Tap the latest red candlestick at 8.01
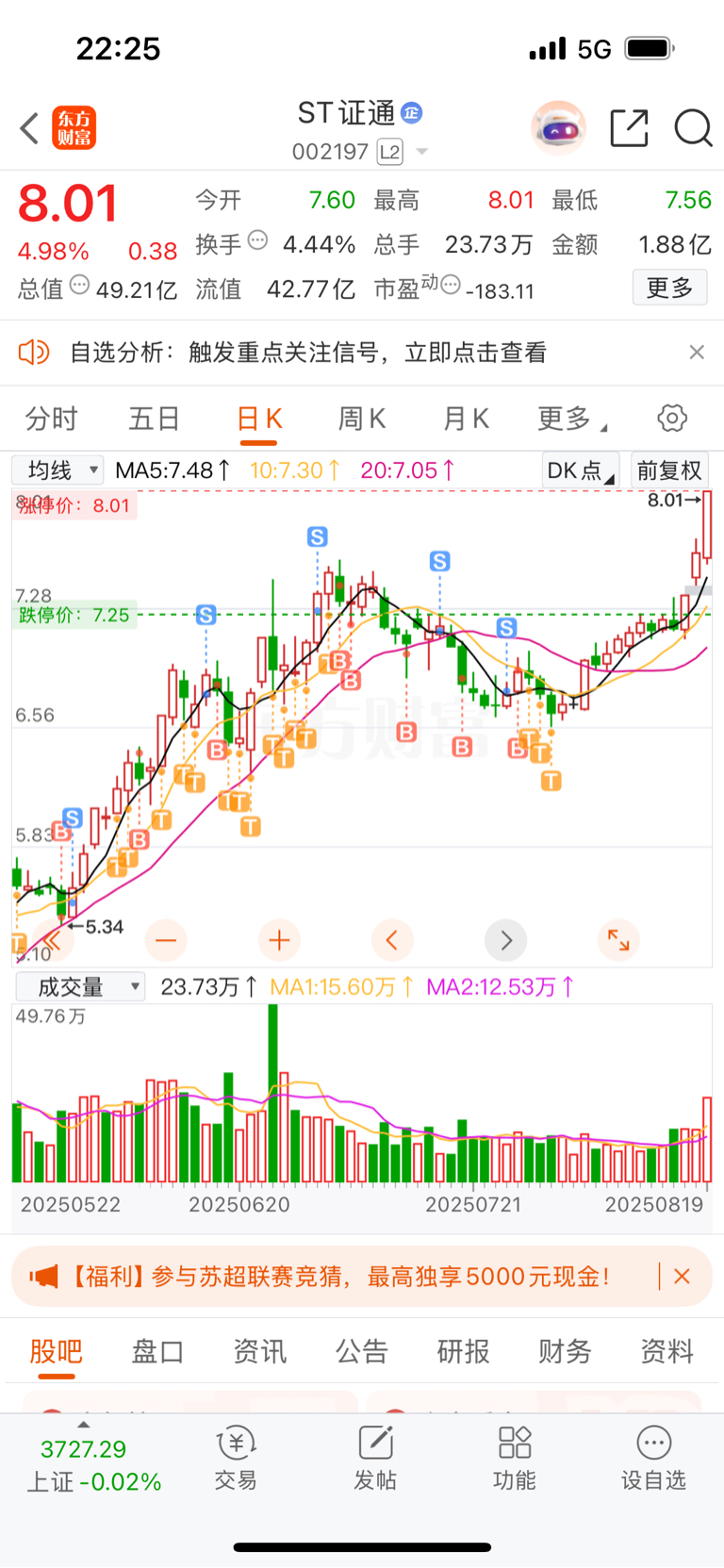The height and width of the screenshot is (1568, 724). point(707,526)
